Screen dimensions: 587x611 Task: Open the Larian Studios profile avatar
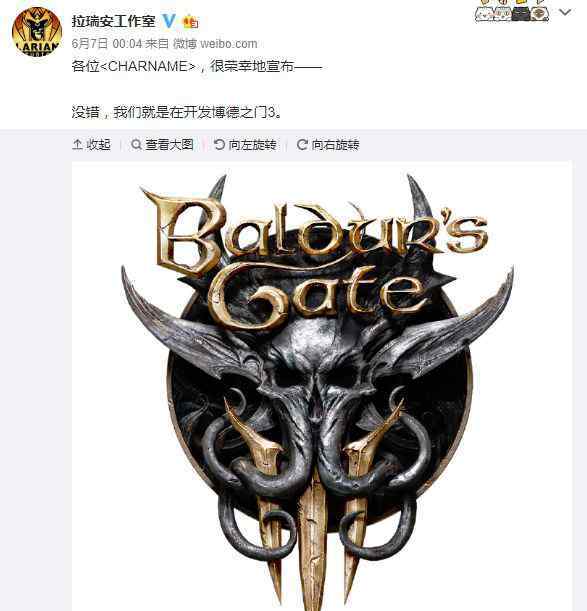[x=37, y=32]
